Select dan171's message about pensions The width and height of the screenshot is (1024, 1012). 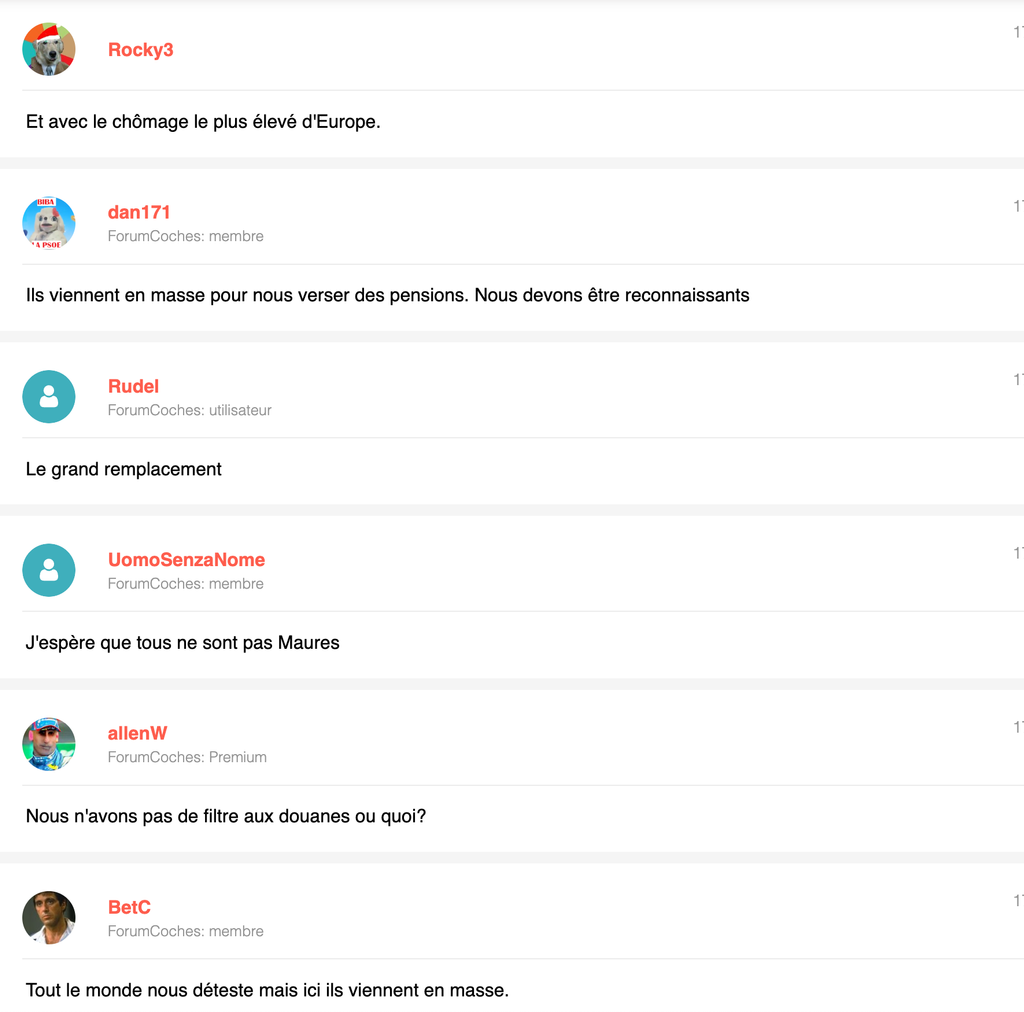[x=387, y=295]
